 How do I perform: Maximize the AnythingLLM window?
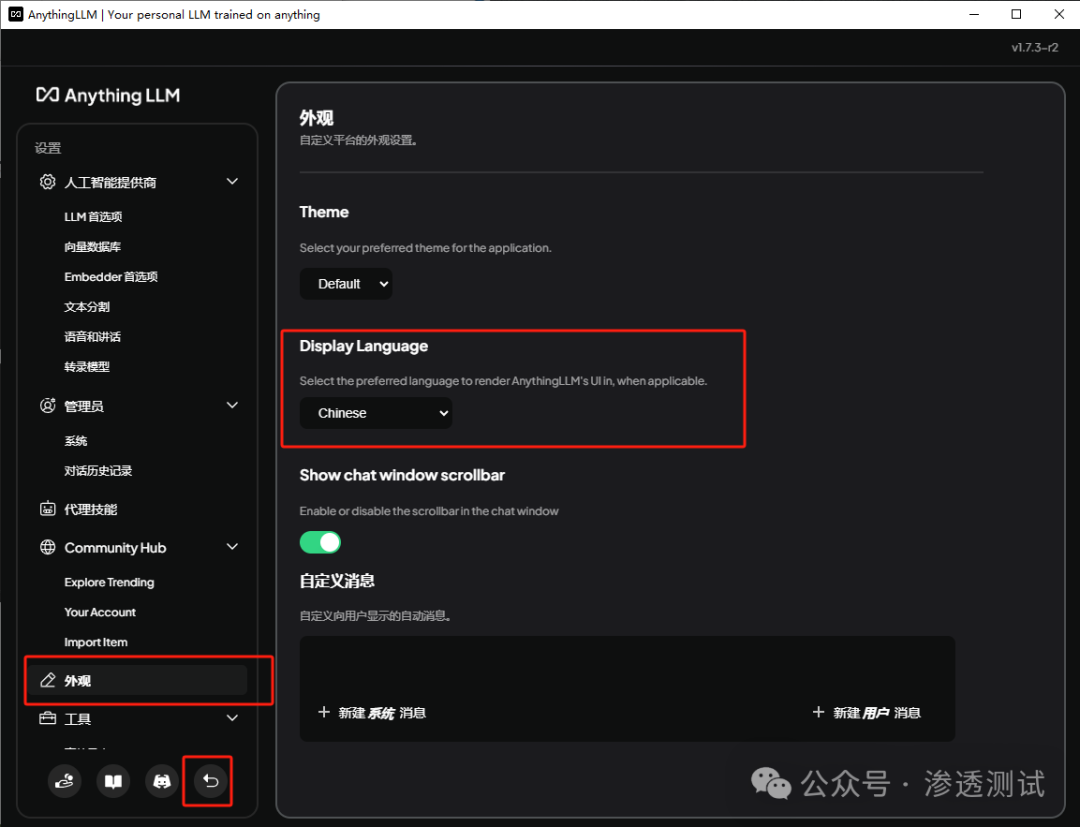[x=1016, y=14]
